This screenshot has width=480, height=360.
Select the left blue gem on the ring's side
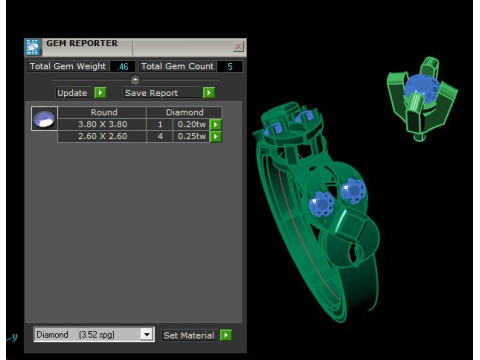point(321,204)
